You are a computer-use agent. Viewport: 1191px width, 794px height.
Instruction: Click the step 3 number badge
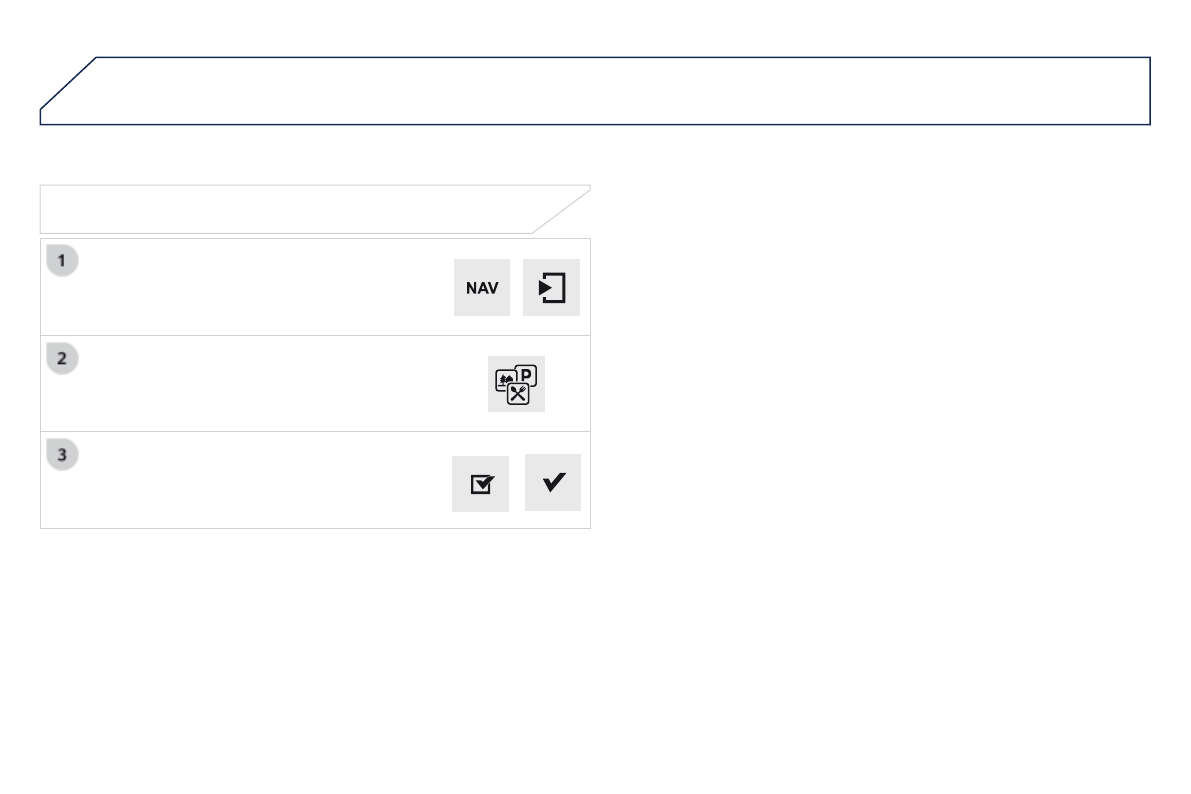(62, 455)
